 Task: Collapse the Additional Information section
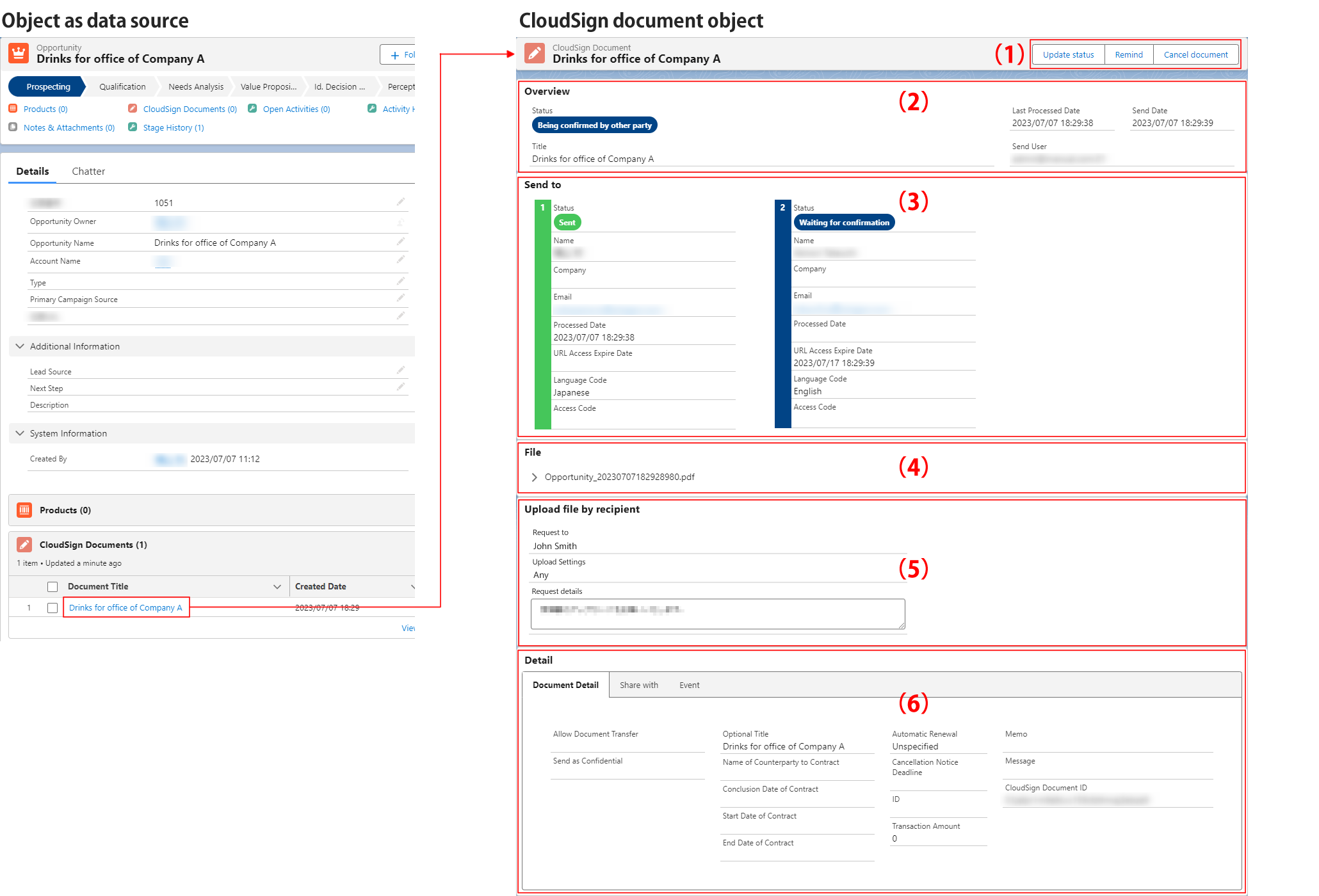tap(20, 346)
